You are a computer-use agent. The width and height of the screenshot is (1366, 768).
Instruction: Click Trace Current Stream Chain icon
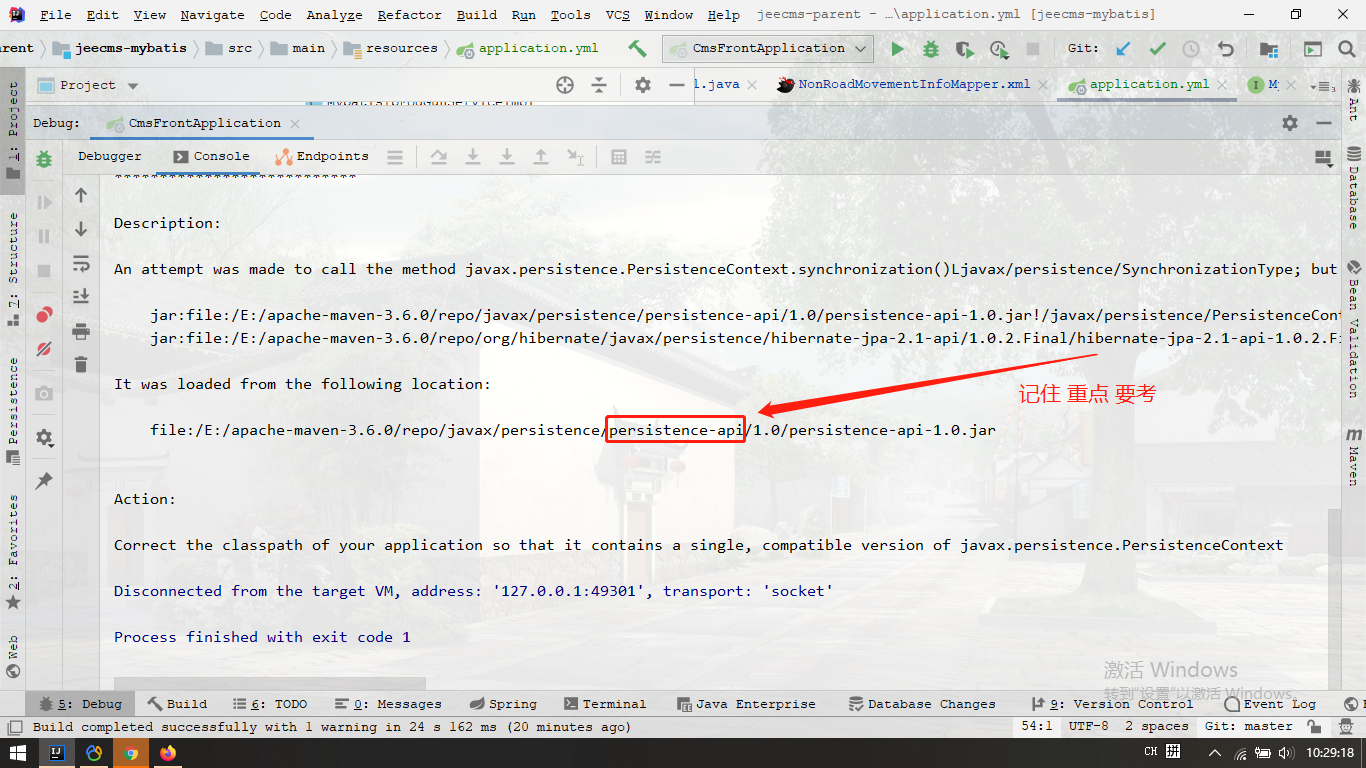point(653,157)
